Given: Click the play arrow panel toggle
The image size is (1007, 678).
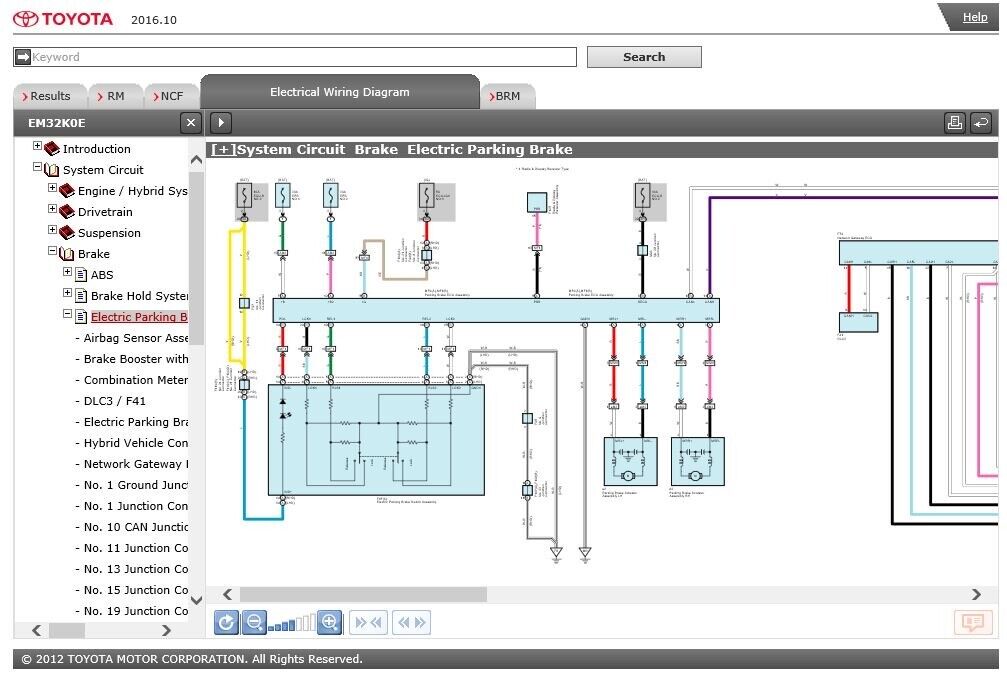Looking at the screenshot, I should [221, 122].
